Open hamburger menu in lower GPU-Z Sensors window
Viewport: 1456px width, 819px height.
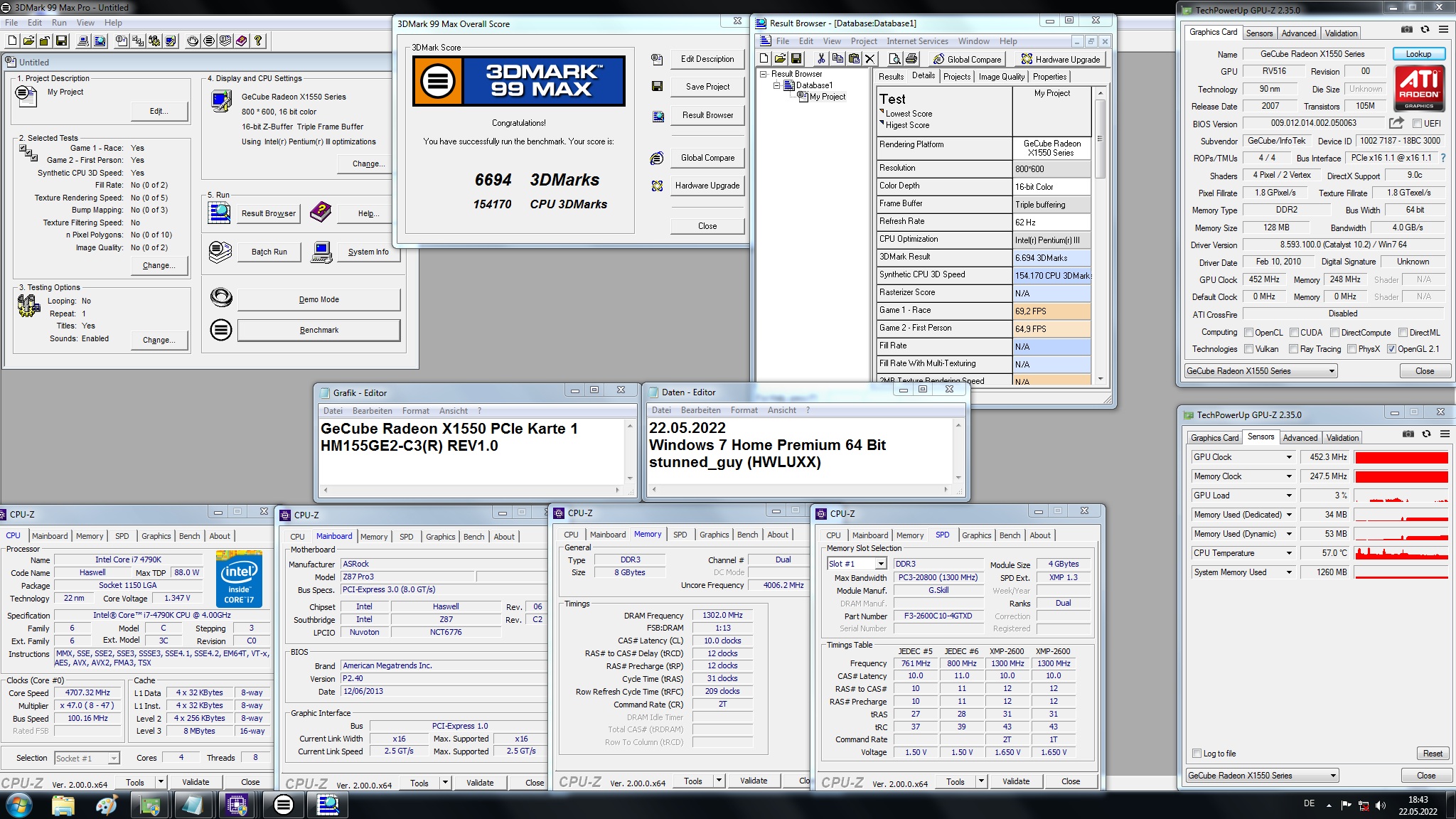pyautogui.click(x=1445, y=434)
